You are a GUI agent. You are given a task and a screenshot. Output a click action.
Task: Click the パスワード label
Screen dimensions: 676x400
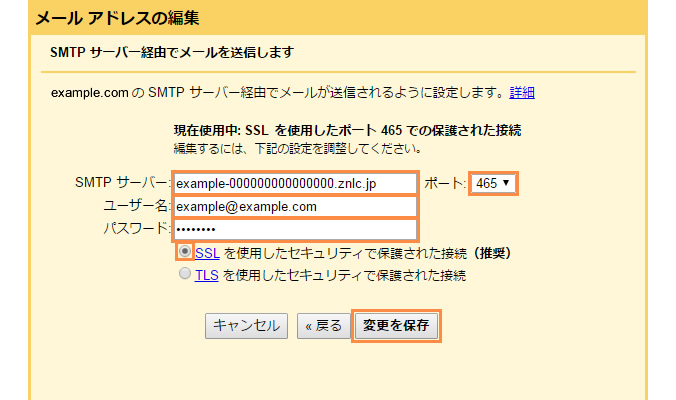click(136, 228)
